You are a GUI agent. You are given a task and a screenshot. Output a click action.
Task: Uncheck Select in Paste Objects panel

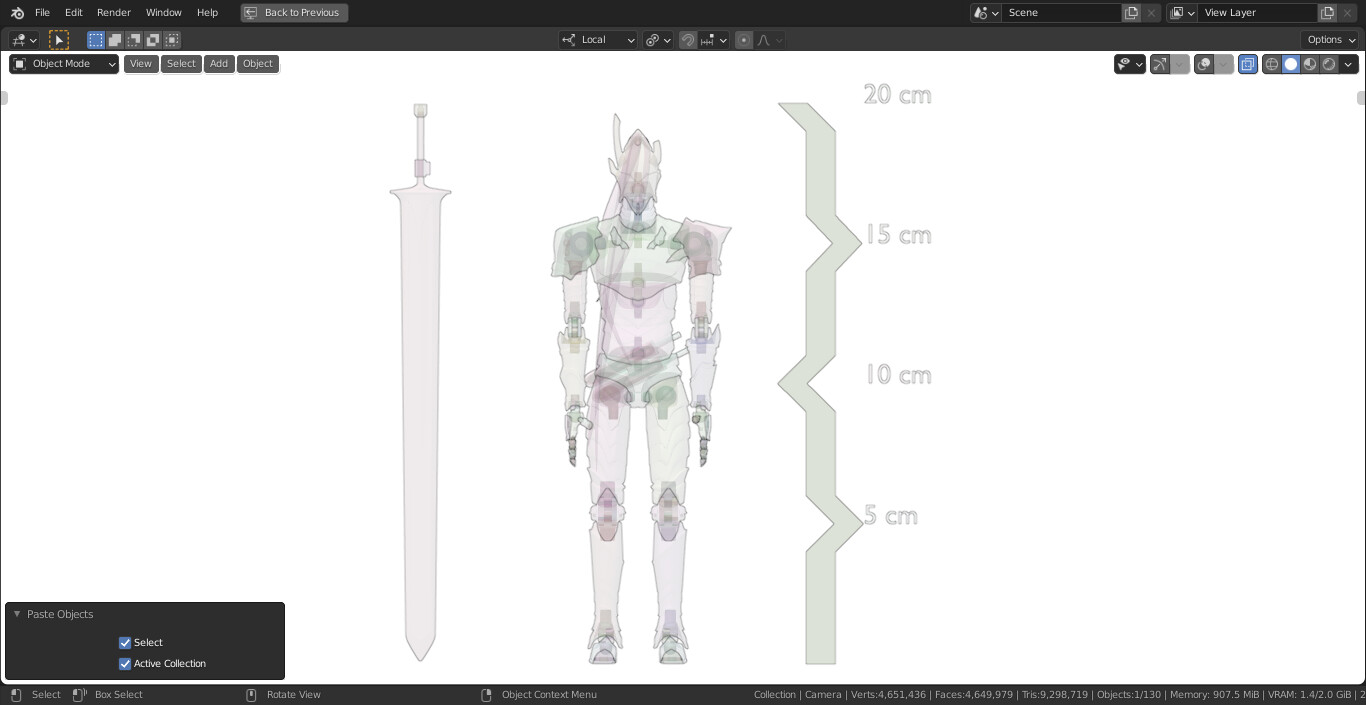coord(125,643)
